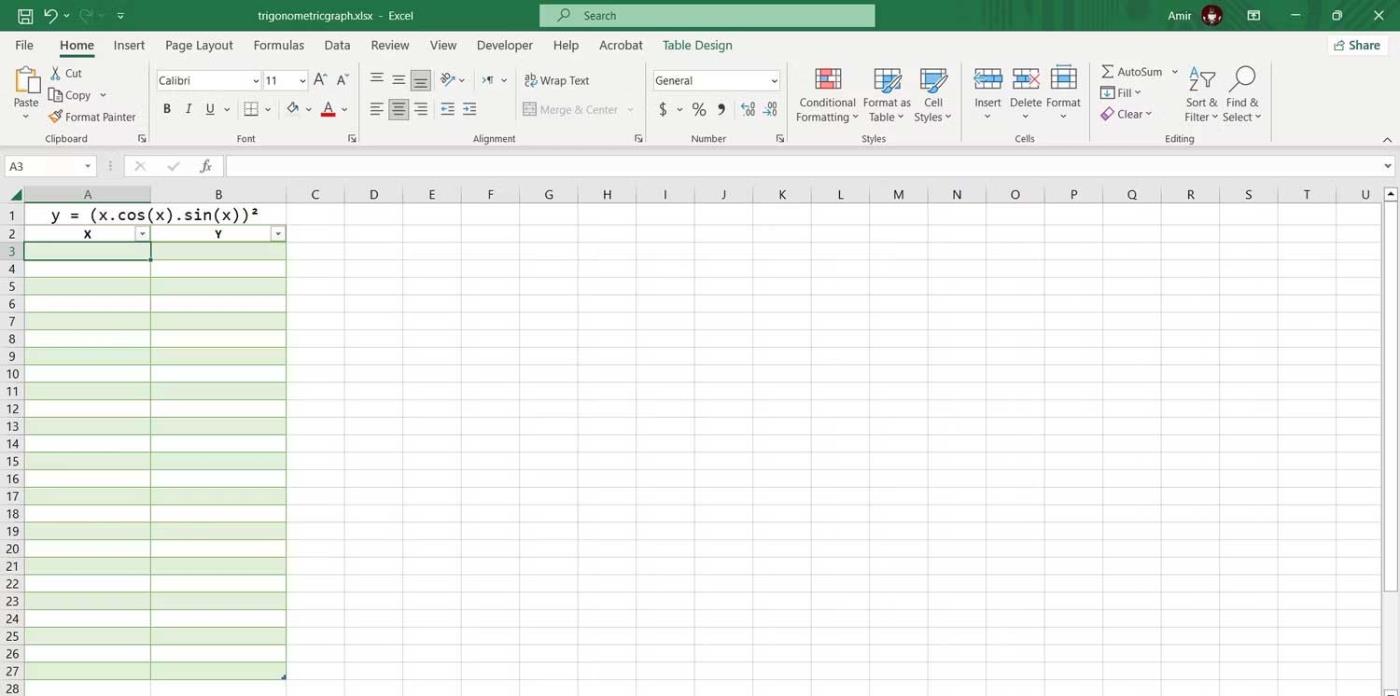The image size is (1400, 696).
Task: Toggle Underline formatting
Action: pyautogui.click(x=210, y=109)
